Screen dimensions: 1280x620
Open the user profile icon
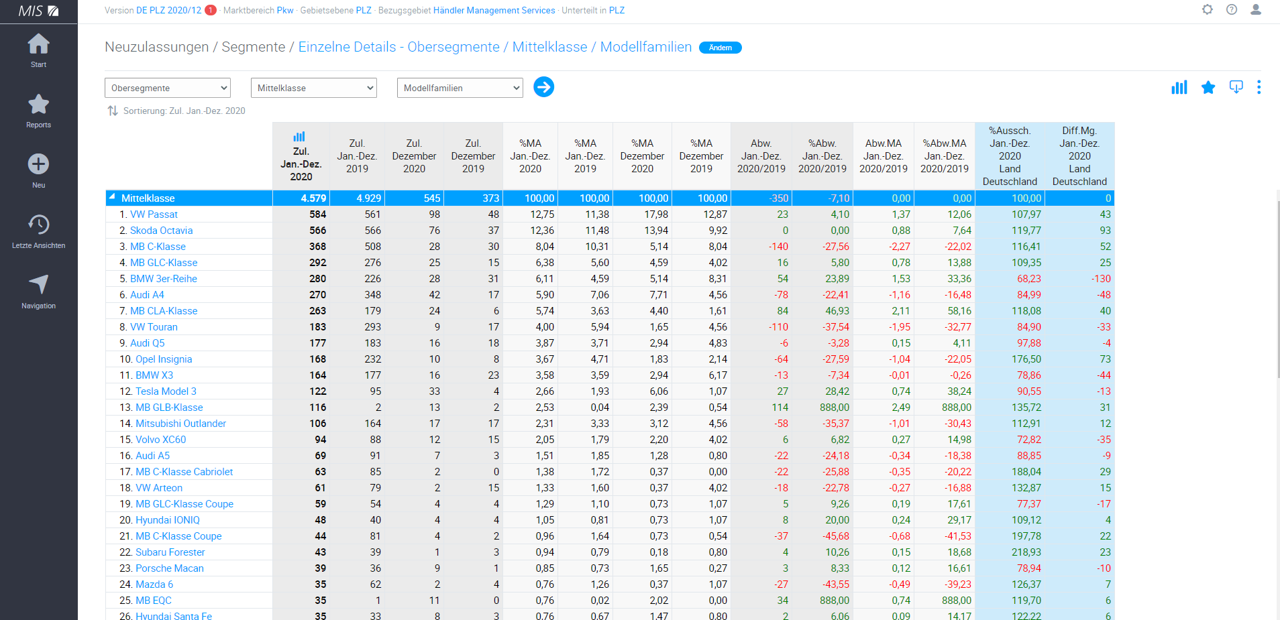[x=1256, y=10]
